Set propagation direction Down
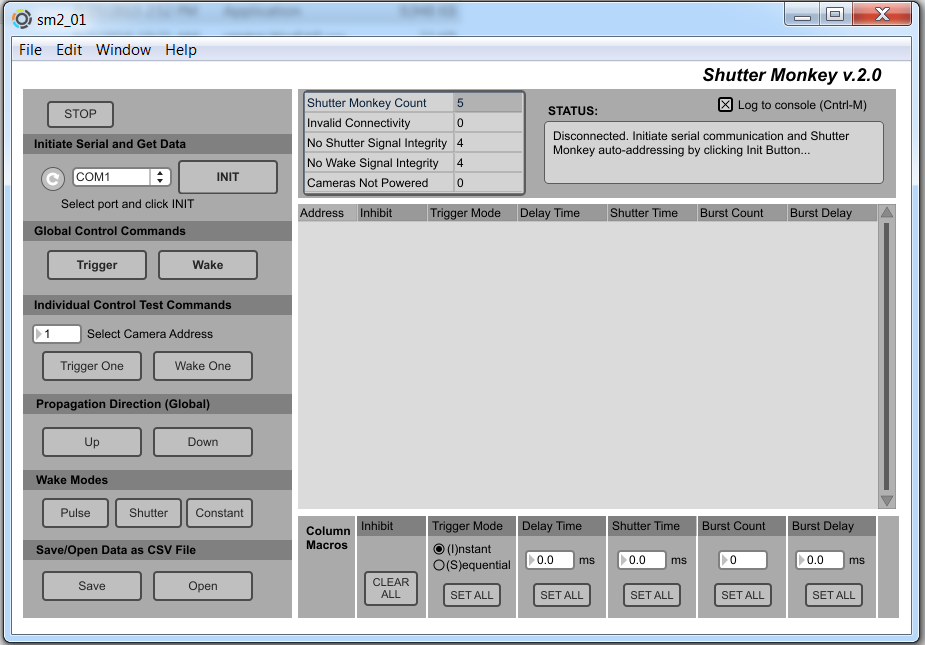The height and width of the screenshot is (645, 925). (x=203, y=442)
